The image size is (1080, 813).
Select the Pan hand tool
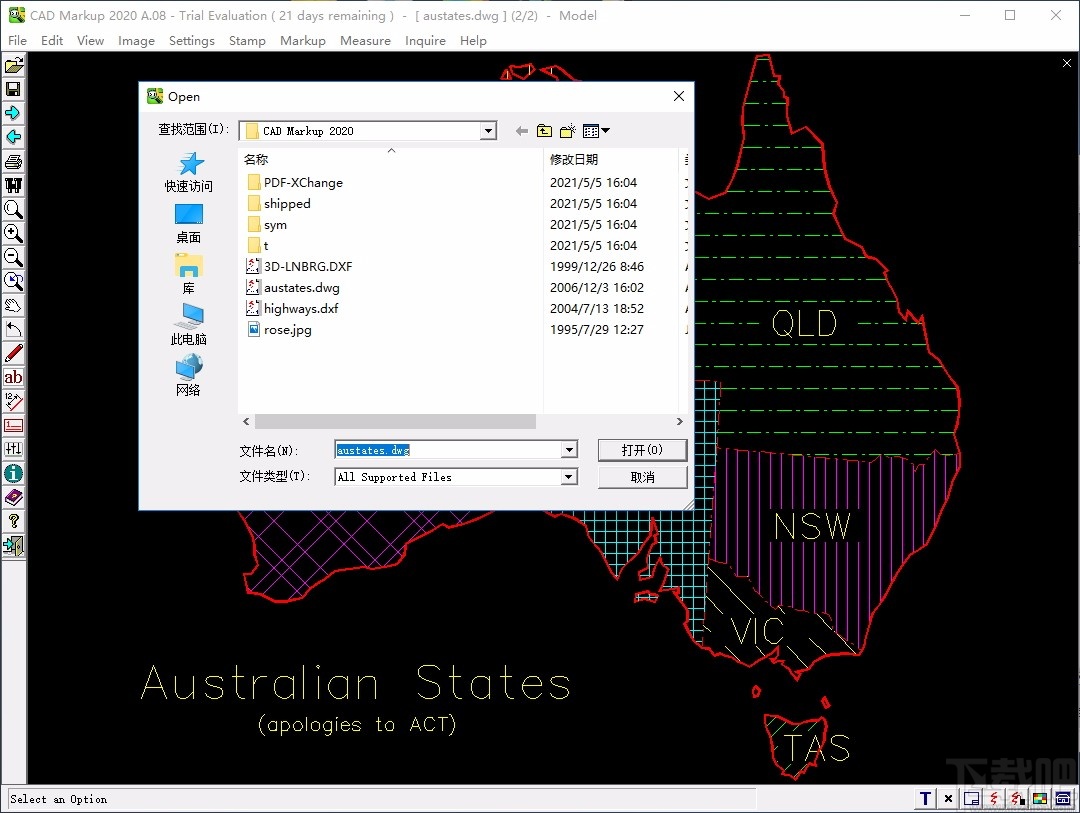[x=13, y=305]
